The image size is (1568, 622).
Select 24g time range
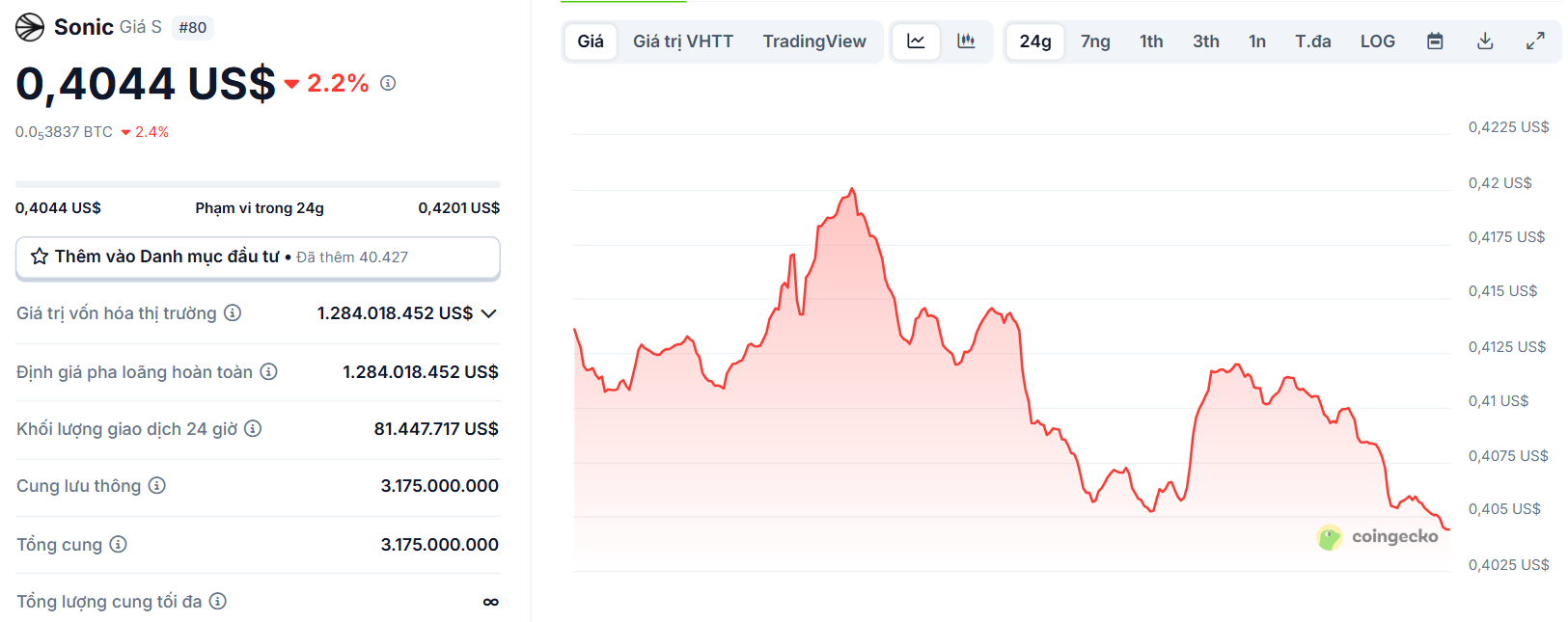click(x=1035, y=41)
